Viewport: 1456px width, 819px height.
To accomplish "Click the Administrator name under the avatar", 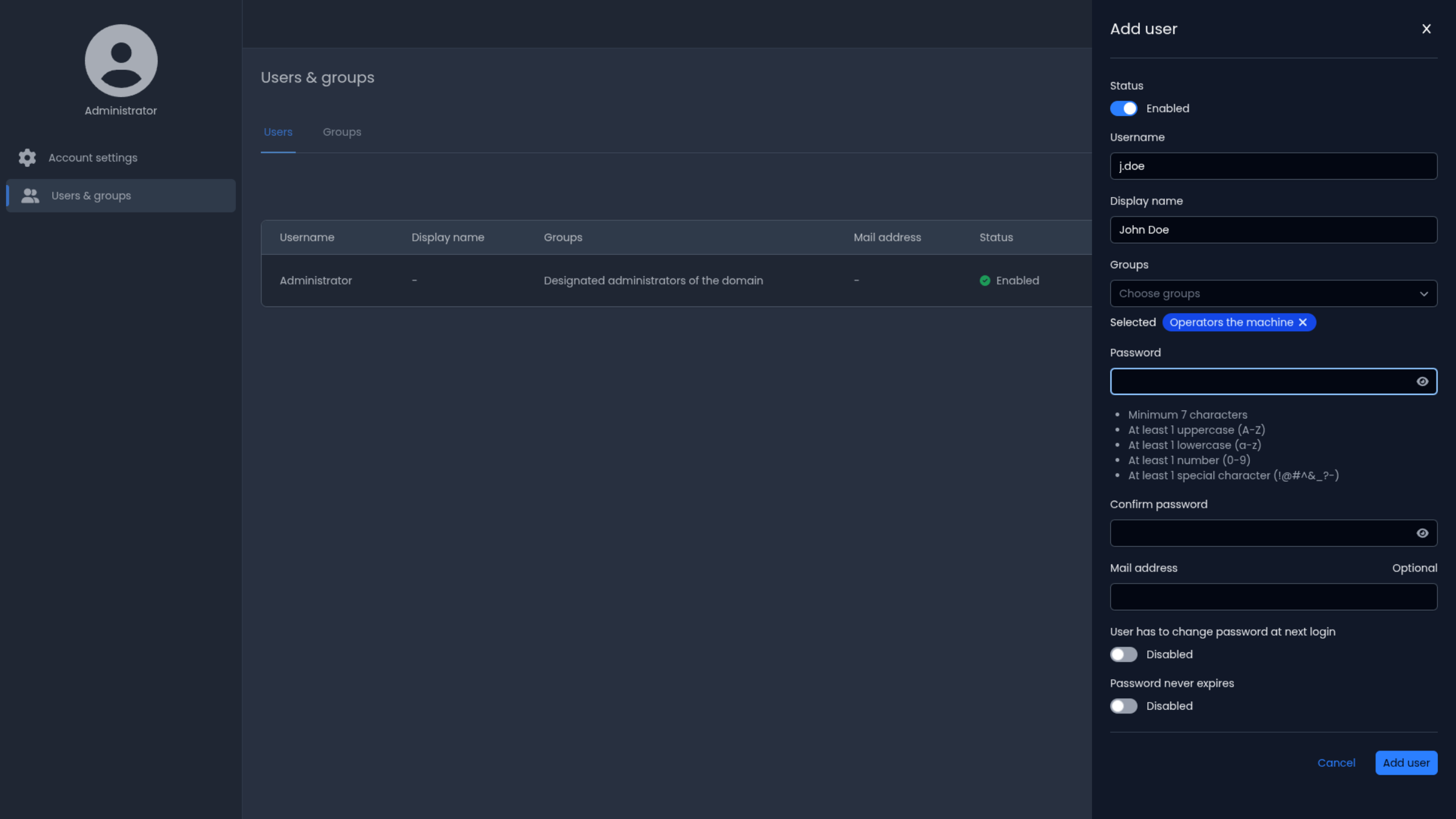I will point(121,110).
